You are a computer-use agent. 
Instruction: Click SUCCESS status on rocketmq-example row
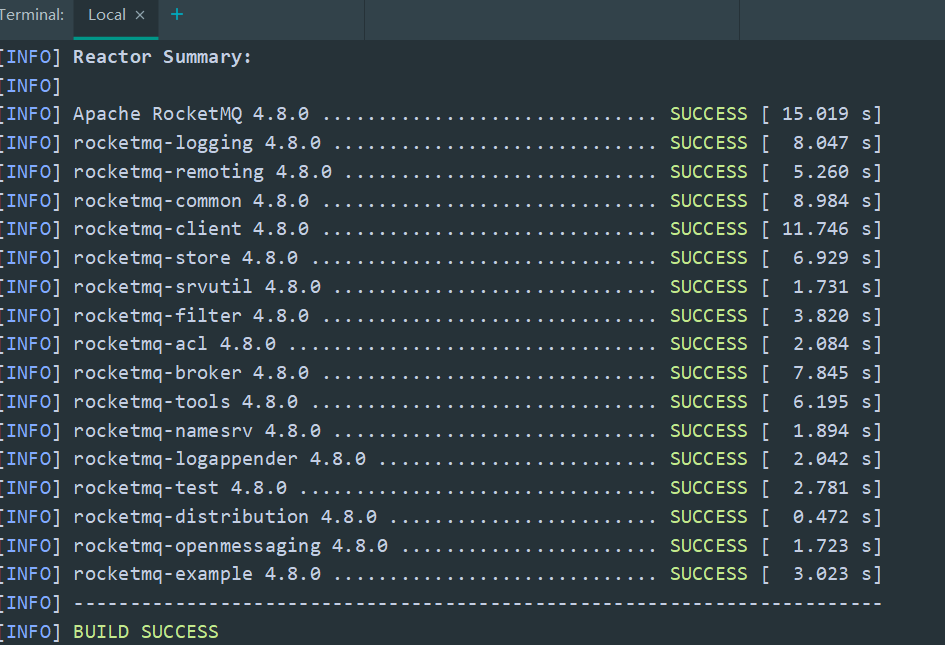click(709, 574)
